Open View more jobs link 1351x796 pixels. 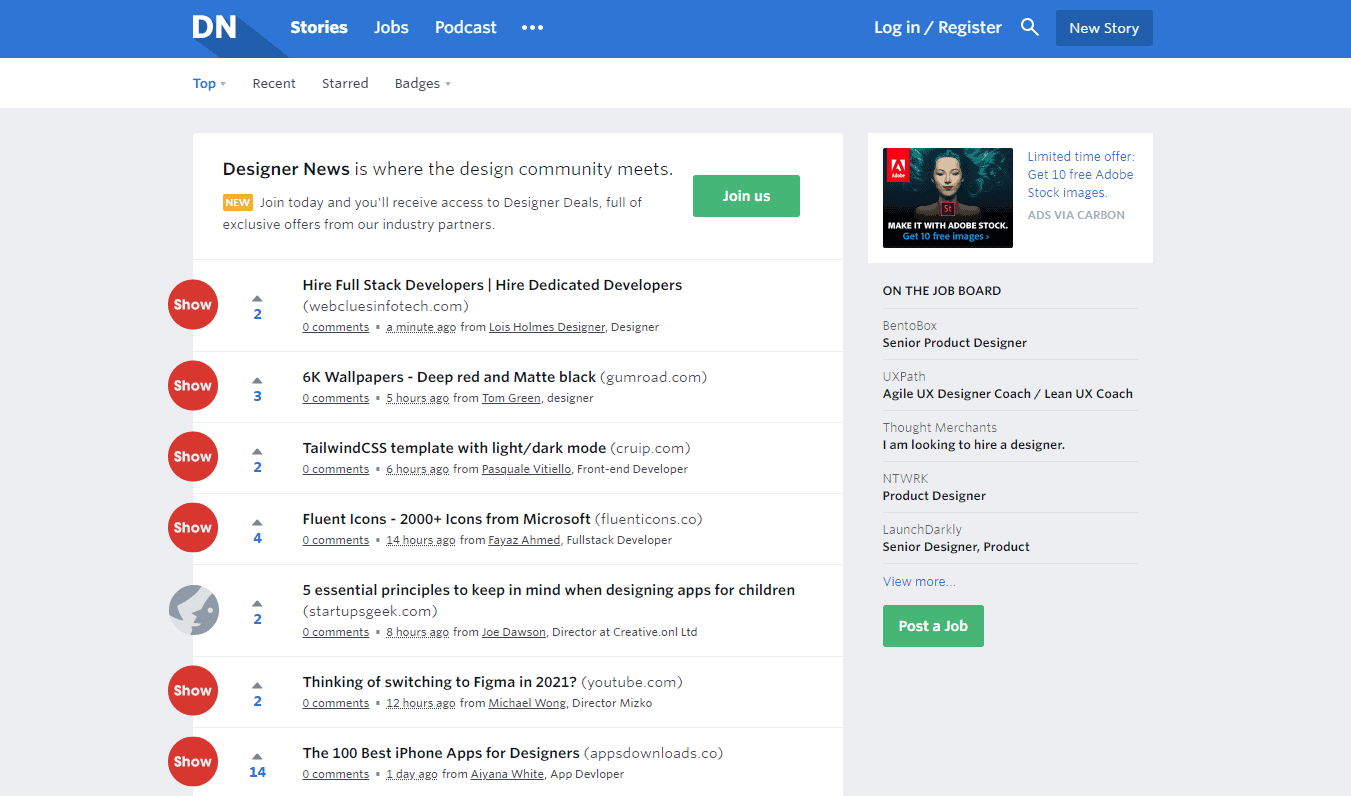point(919,582)
